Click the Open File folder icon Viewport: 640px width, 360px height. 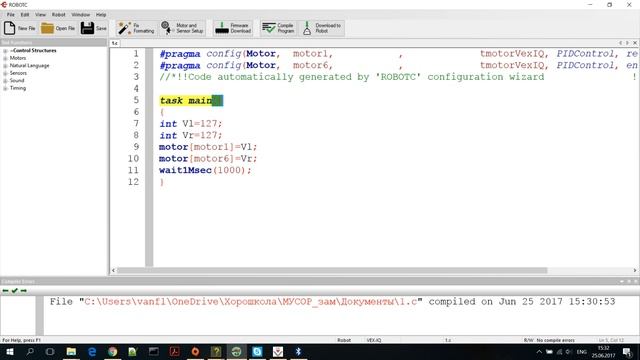point(47,28)
